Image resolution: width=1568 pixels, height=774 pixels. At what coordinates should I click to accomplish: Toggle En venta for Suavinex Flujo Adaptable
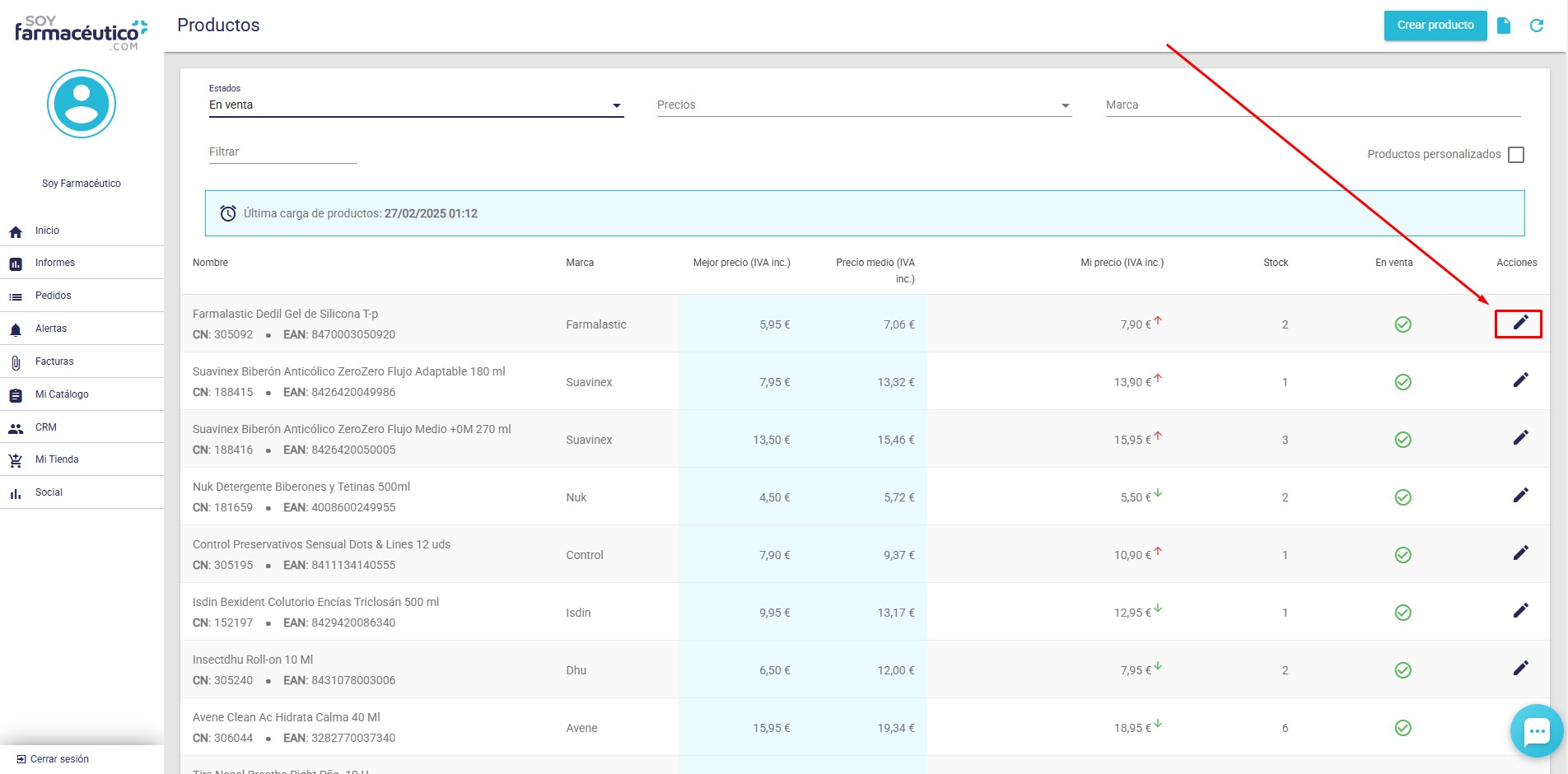(x=1403, y=382)
